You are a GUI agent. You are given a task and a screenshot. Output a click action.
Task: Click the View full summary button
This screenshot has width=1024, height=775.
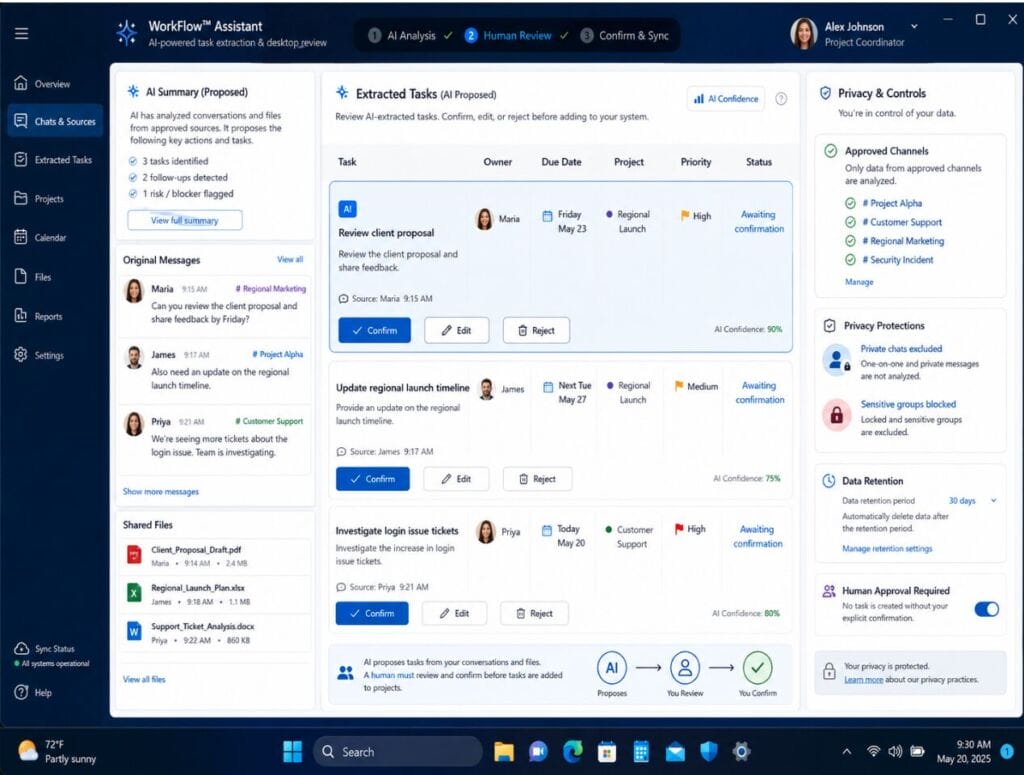click(185, 220)
